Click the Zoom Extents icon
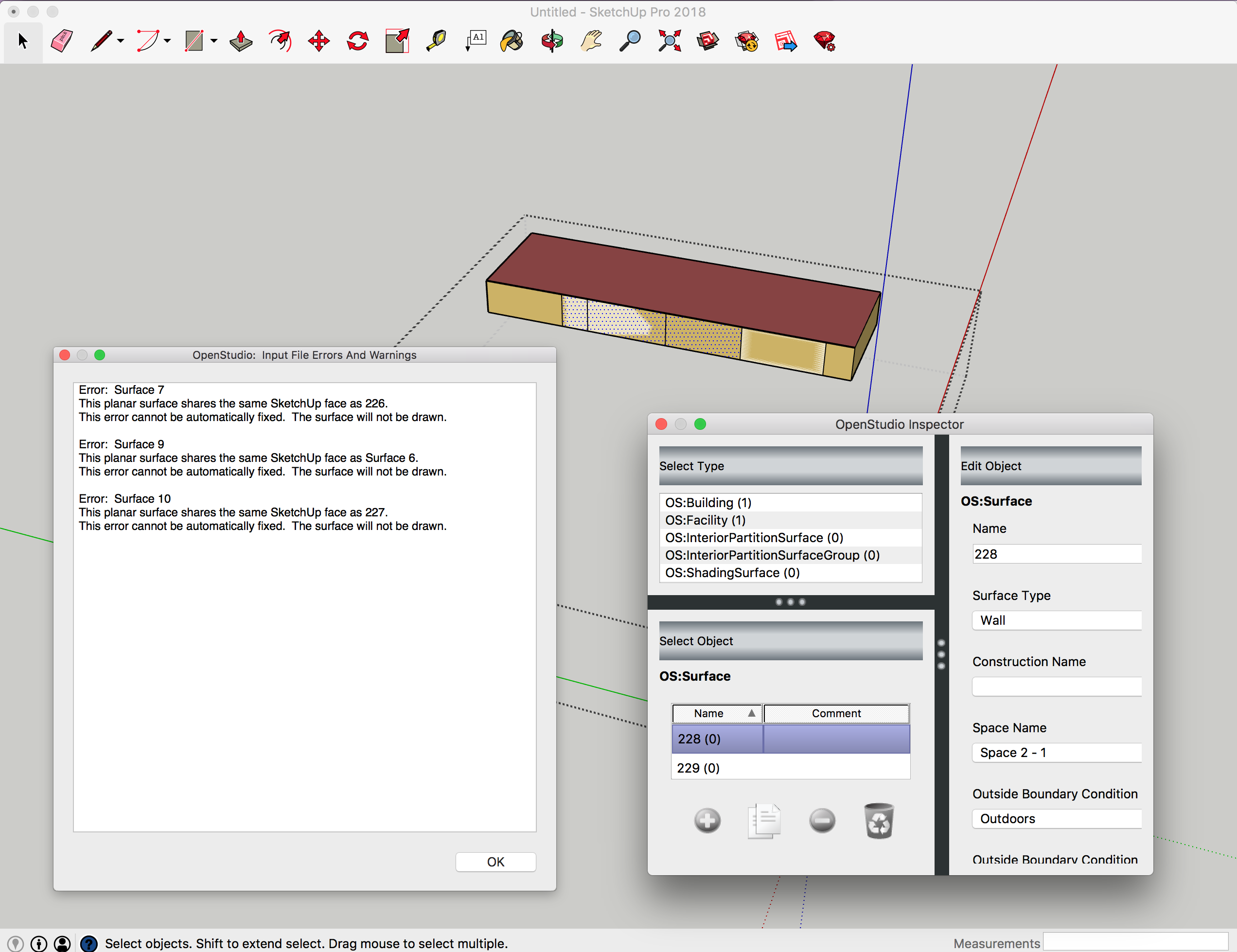Image resolution: width=1237 pixels, height=952 pixels. [x=669, y=41]
